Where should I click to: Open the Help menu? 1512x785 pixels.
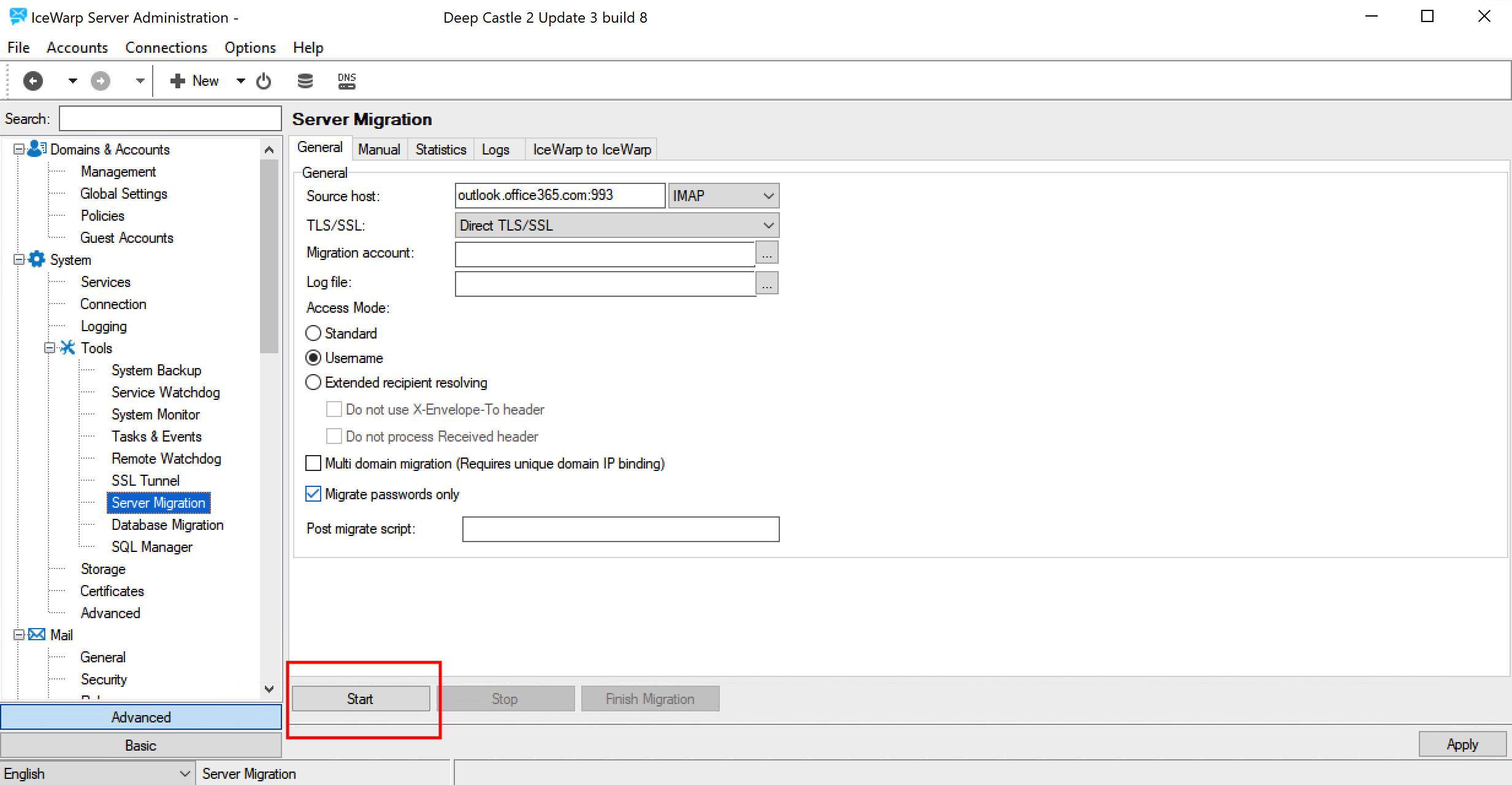[308, 47]
